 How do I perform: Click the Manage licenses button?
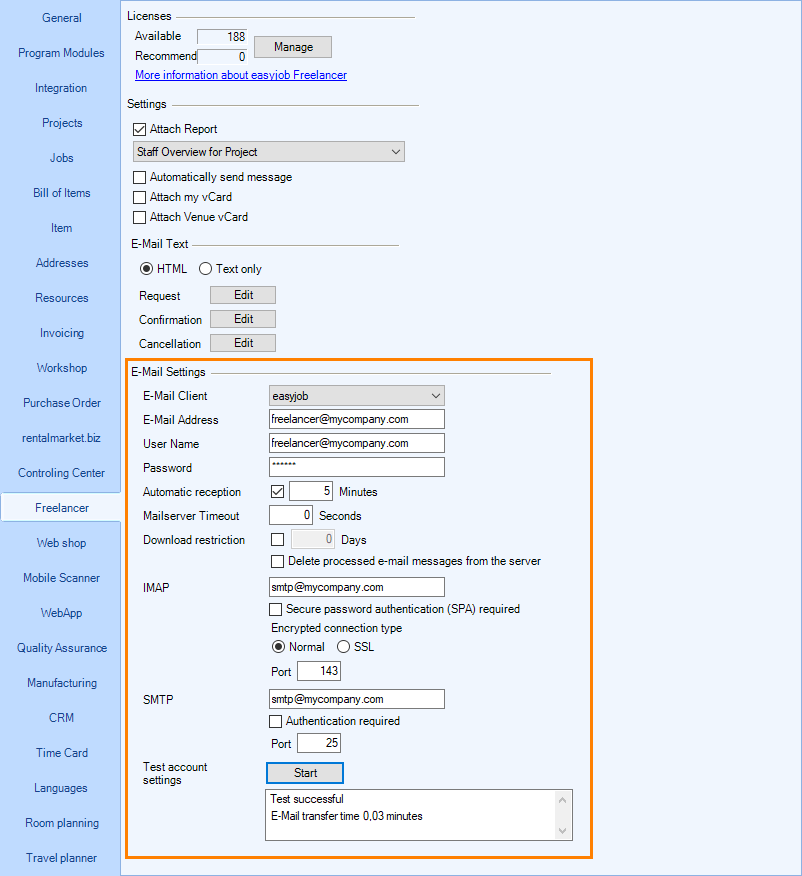292,47
